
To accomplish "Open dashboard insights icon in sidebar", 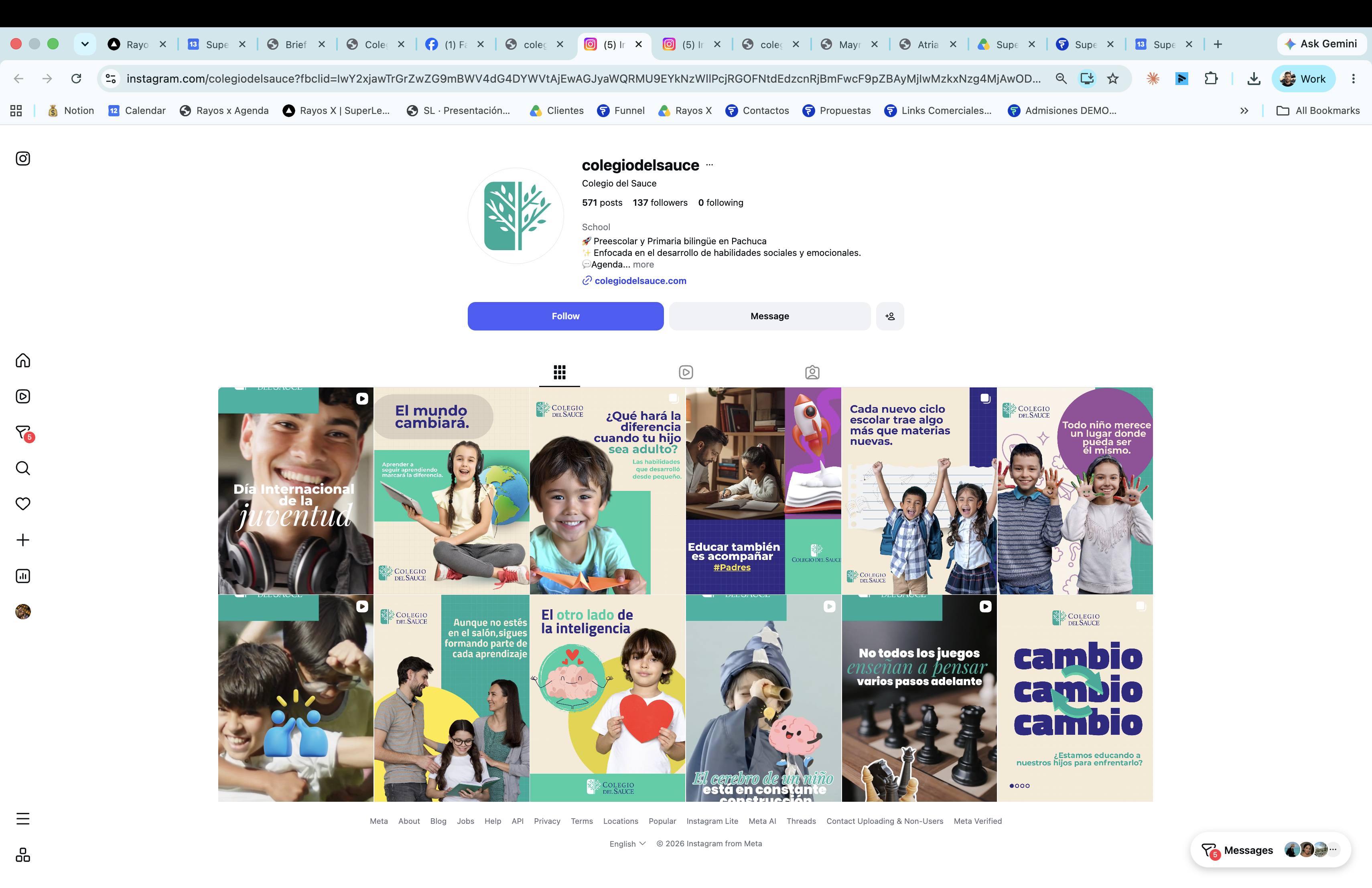I will point(22,576).
